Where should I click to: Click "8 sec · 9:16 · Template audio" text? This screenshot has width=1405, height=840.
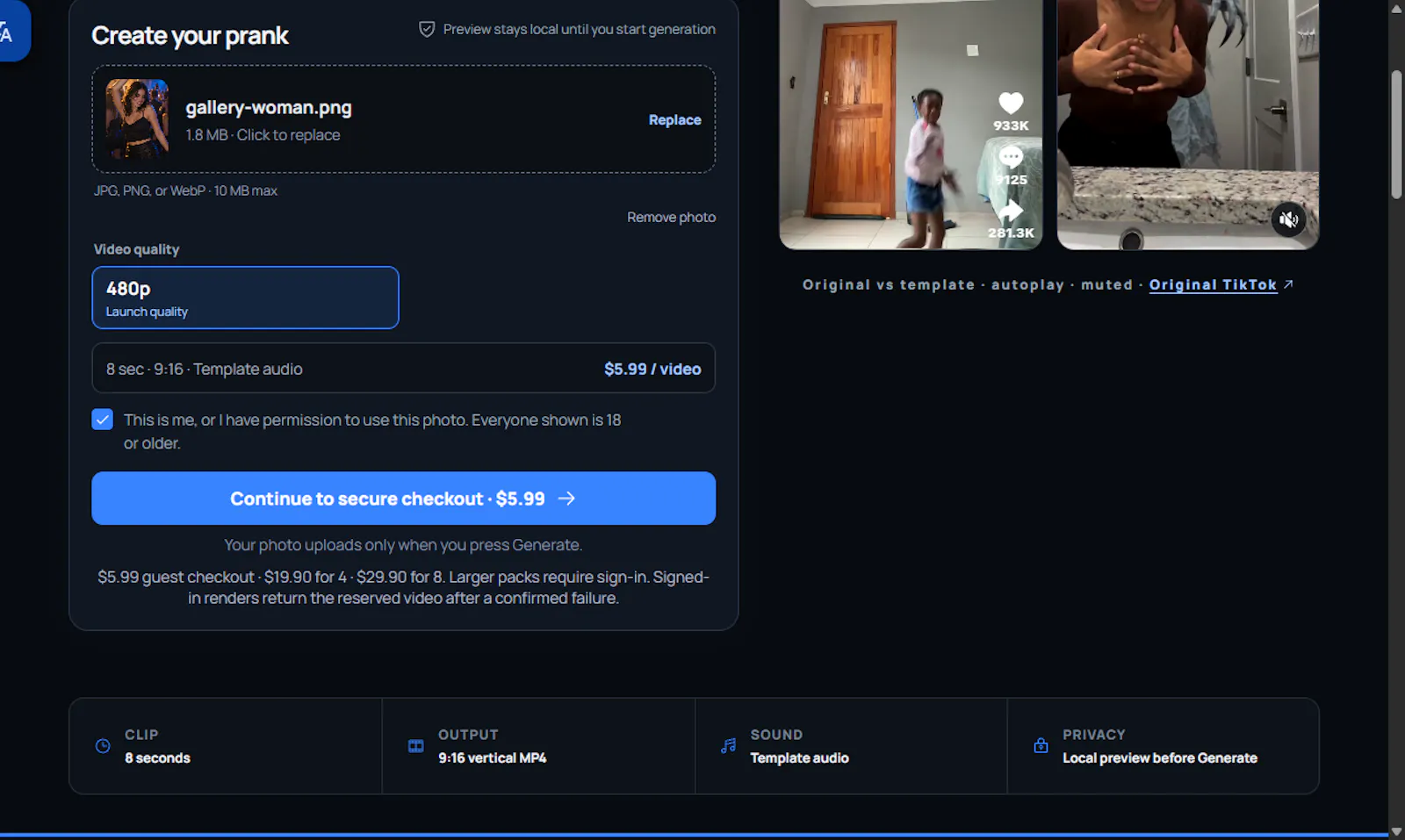click(x=205, y=370)
